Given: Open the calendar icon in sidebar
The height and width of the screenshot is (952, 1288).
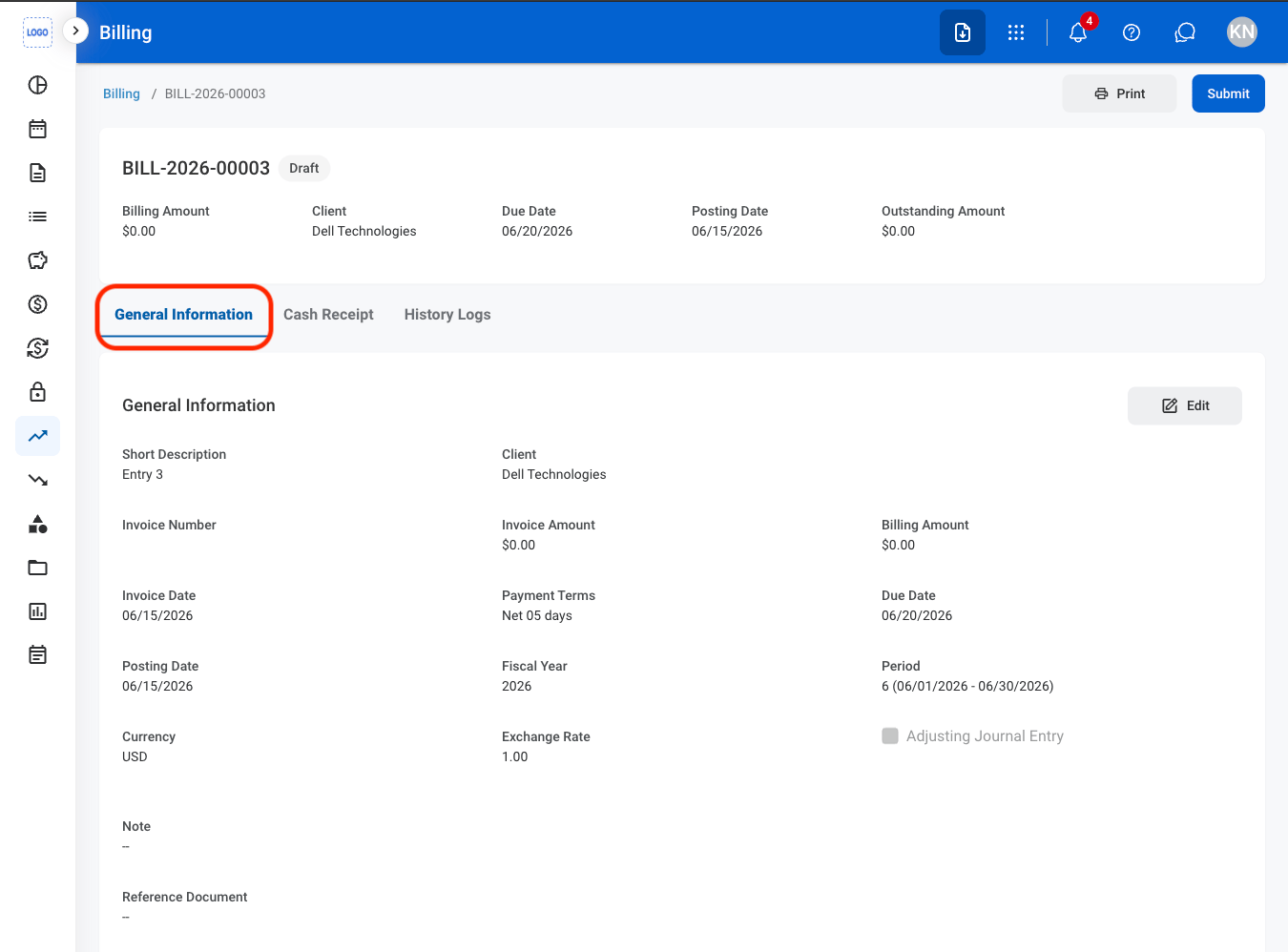Looking at the screenshot, I should [37, 129].
